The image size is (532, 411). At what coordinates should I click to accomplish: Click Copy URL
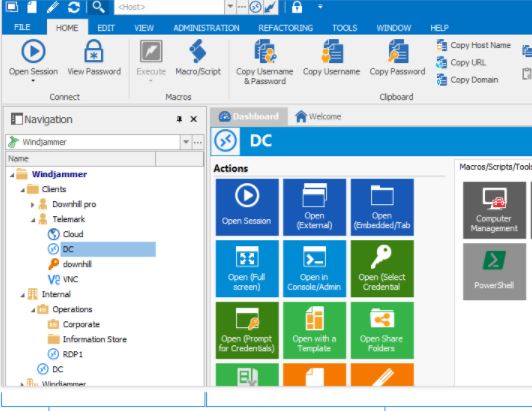point(461,62)
